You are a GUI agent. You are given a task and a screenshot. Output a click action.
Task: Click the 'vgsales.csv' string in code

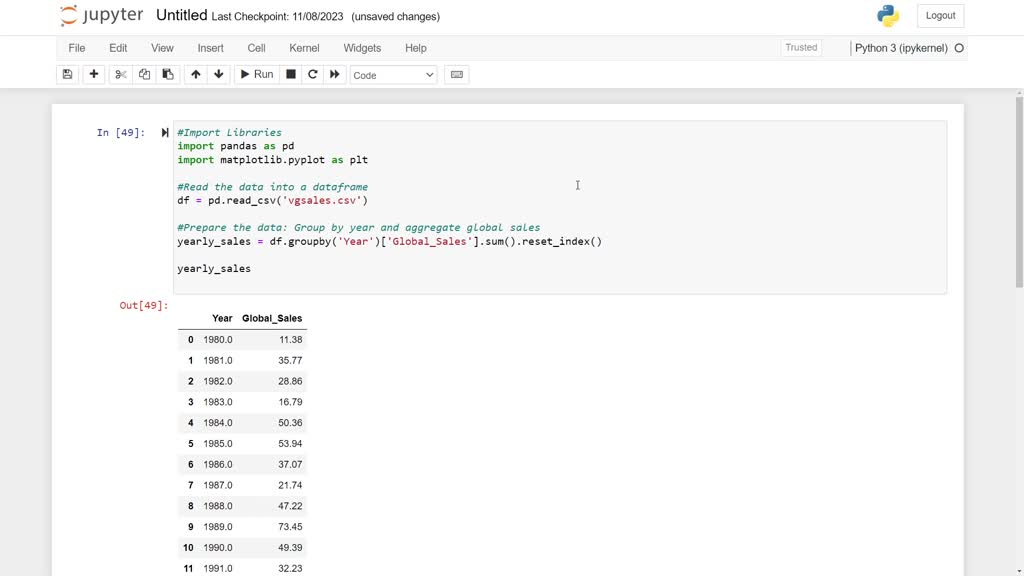pyautogui.click(x=322, y=200)
